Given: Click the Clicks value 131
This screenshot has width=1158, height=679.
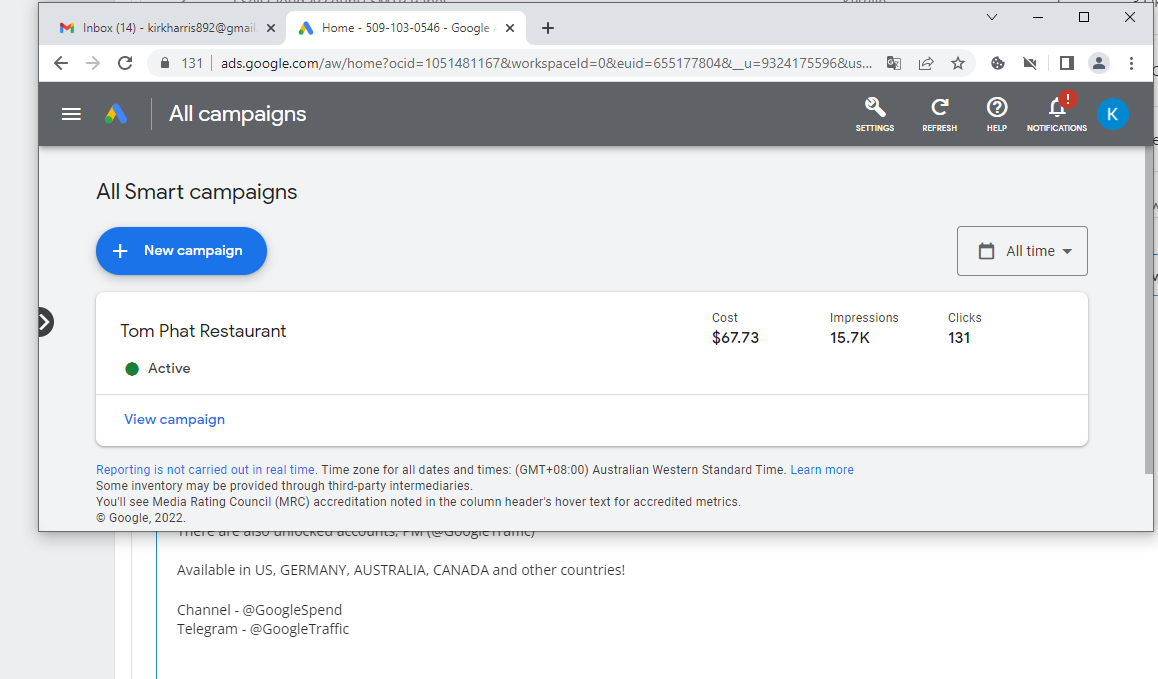Looking at the screenshot, I should 959,338.
